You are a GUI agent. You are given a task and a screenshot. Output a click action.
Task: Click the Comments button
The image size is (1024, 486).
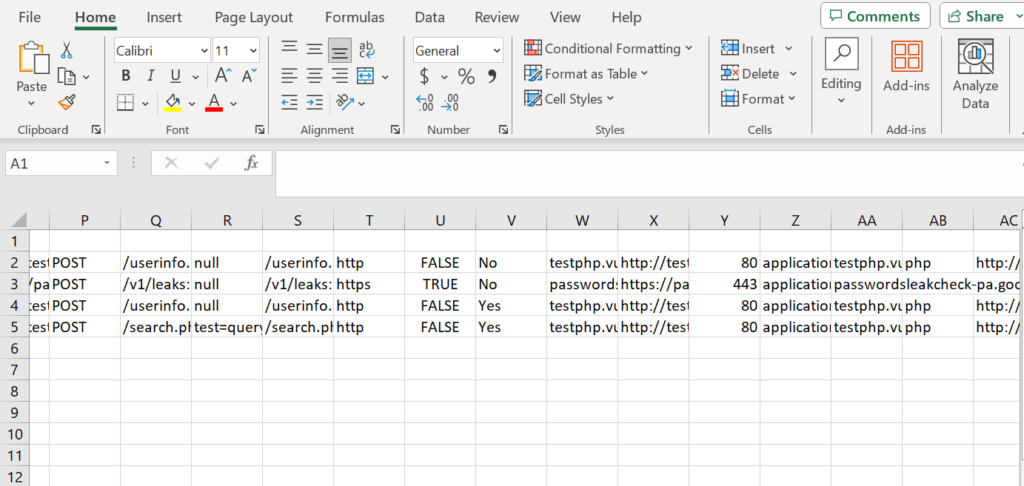pos(875,16)
